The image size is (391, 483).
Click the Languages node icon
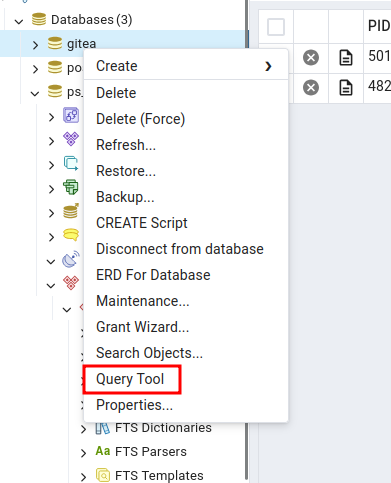pyautogui.click(x=71, y=235)
